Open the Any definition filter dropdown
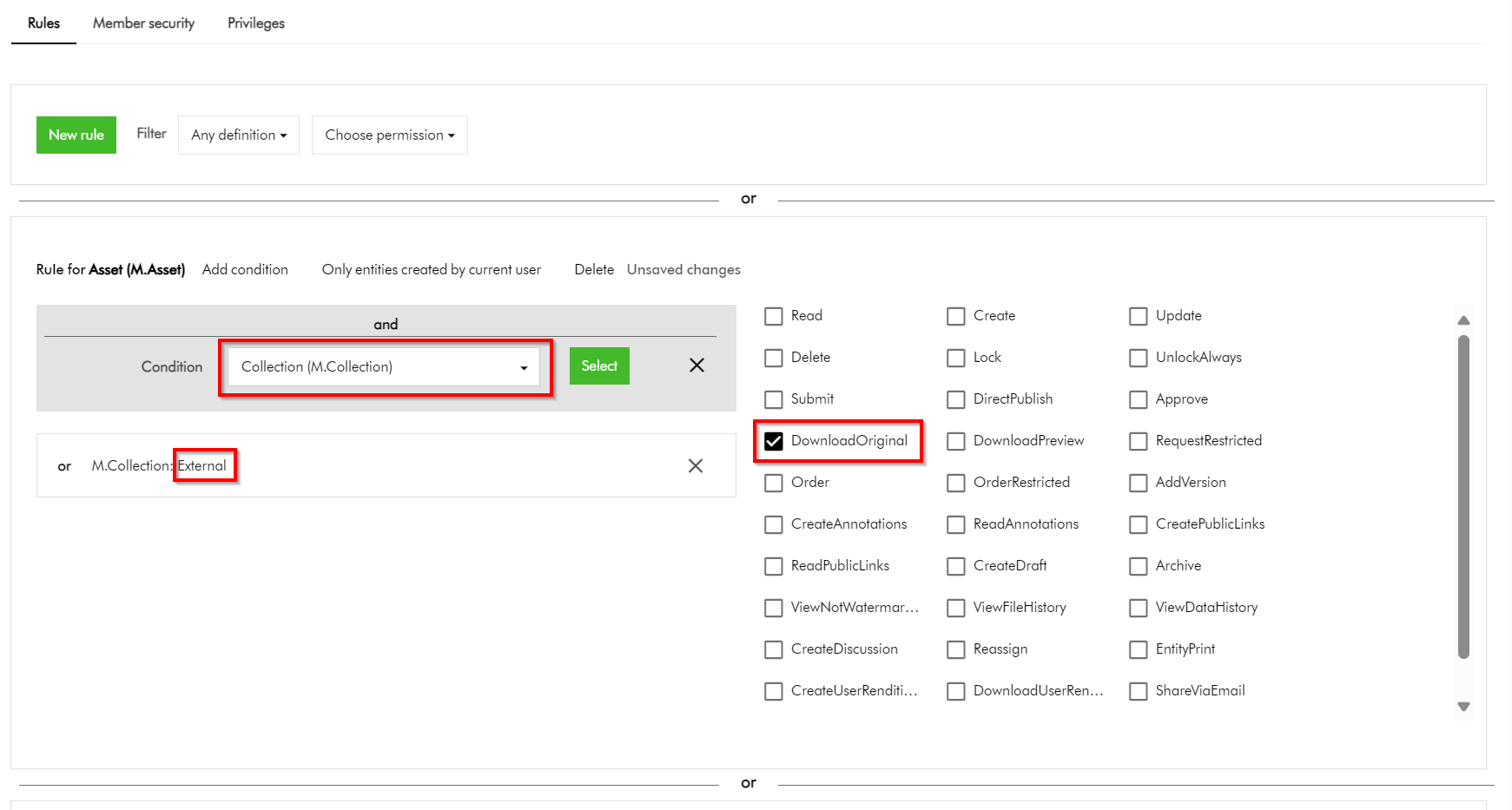This screenshot has width=1512, height=810. coord(239,135)
